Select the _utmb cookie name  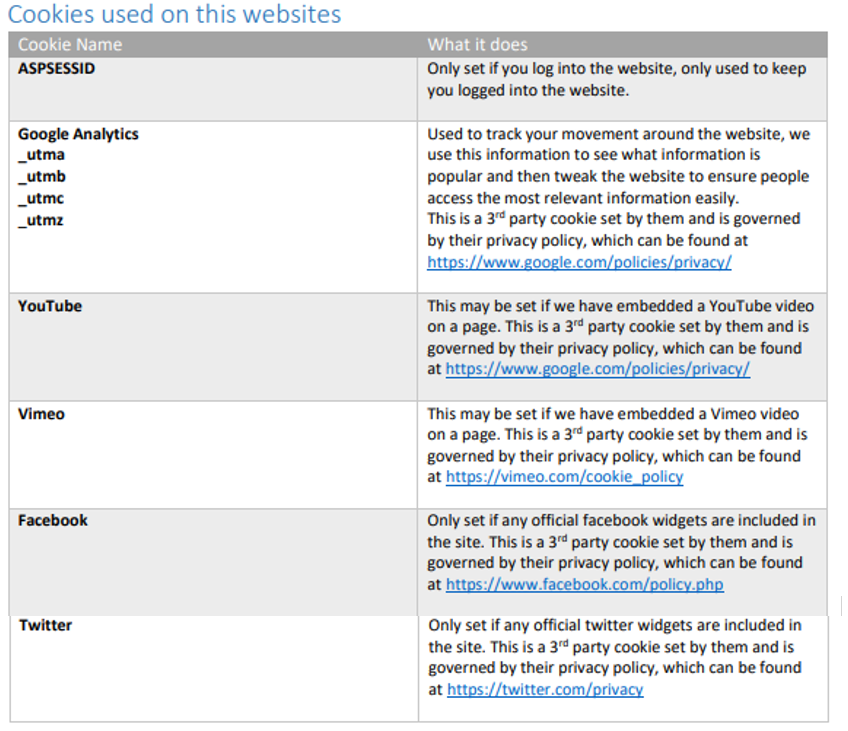(x=42, y=177)
